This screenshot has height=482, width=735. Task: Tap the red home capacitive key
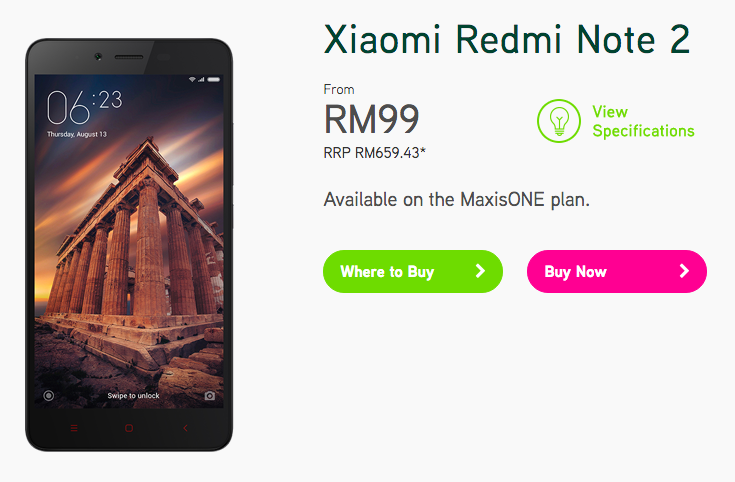click(129, 428)
